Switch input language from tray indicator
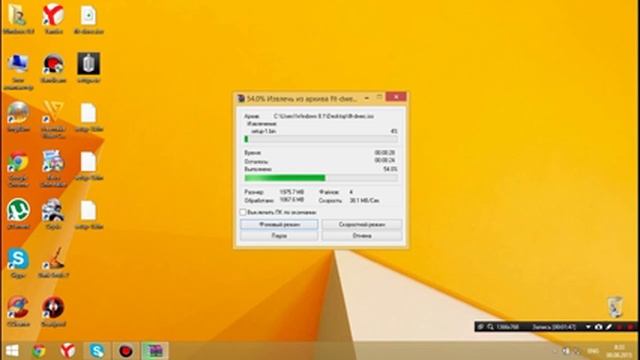The height and width of the screenshot is (360, 640). (x=593, y=351)
